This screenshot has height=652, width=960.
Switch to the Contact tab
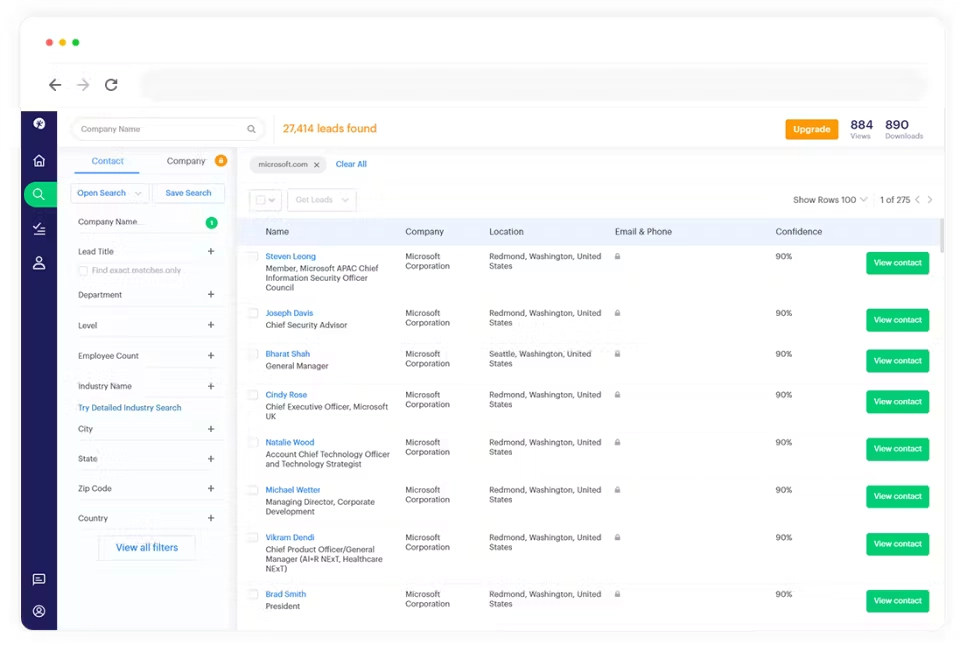(x=107, y=161)
